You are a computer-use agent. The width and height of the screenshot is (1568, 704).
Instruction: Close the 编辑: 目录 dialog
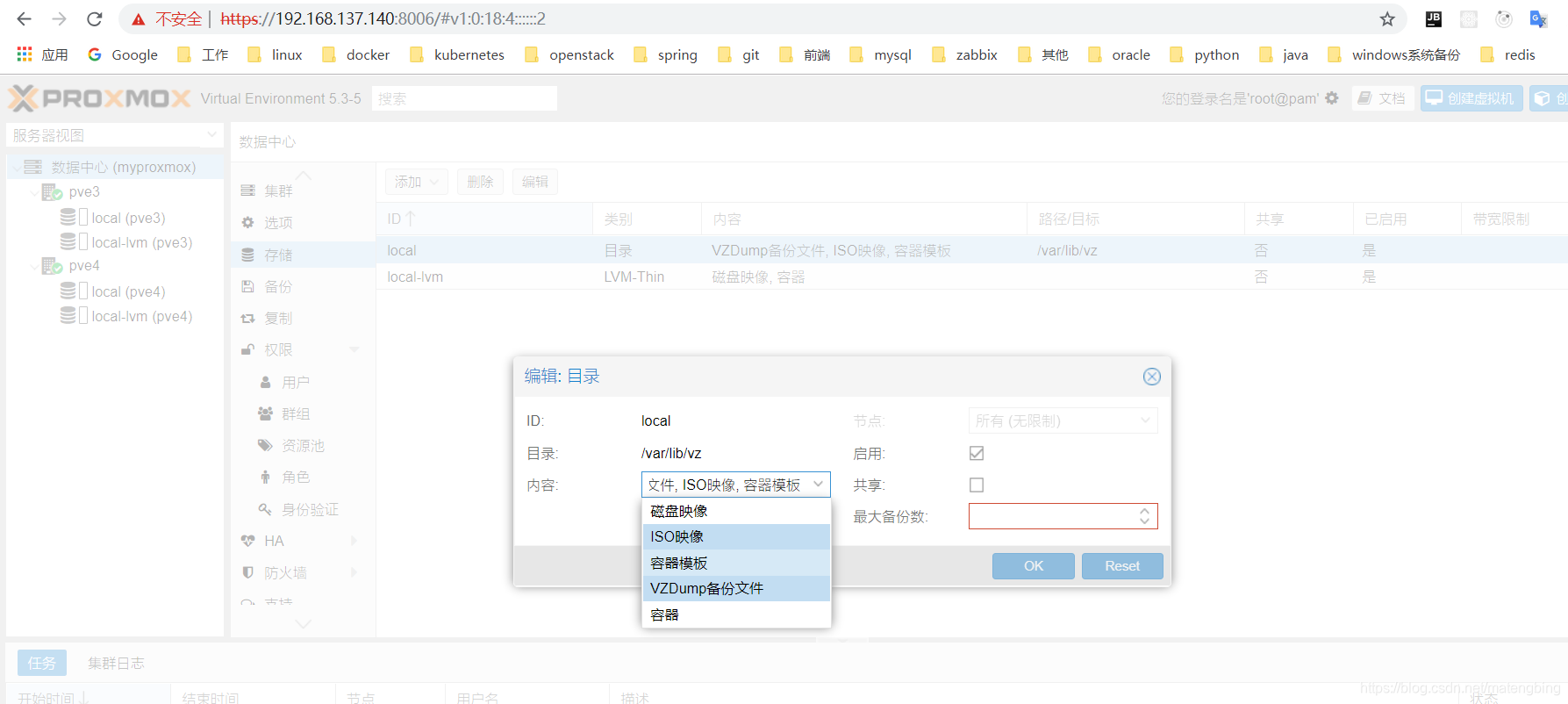pyautogui.click(x=1152, y=377)
